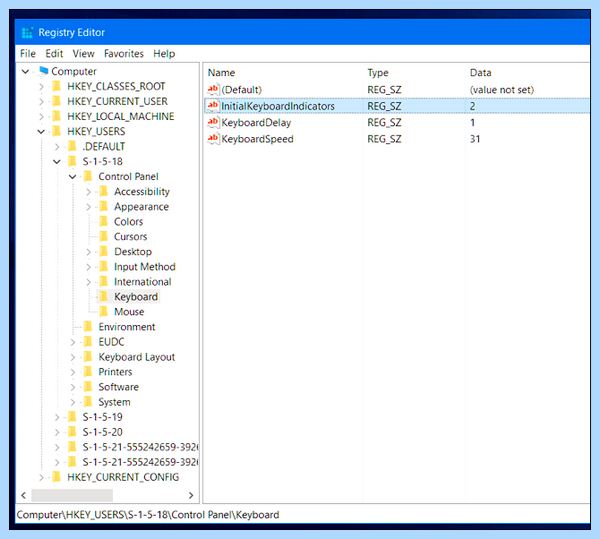Click the Accessibility folder icon
600x539 pixels.
point(103,191)
